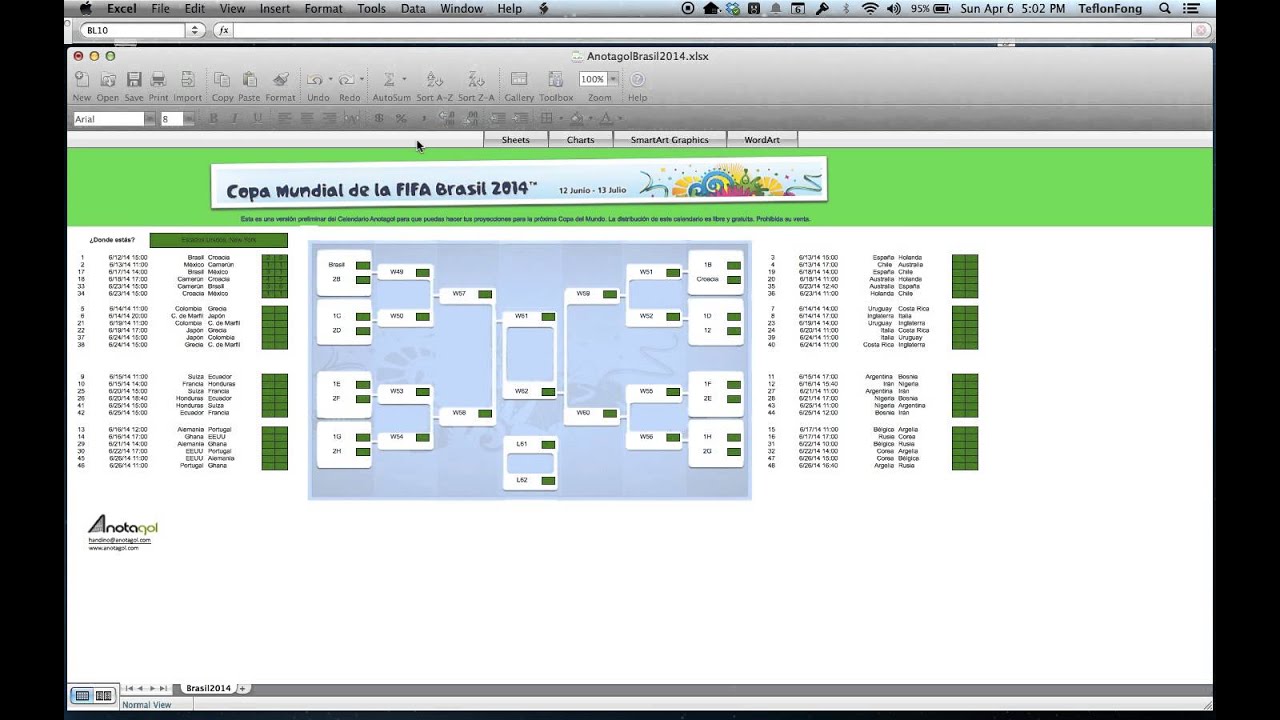Click the Save toolbar icon

point(133,79)
